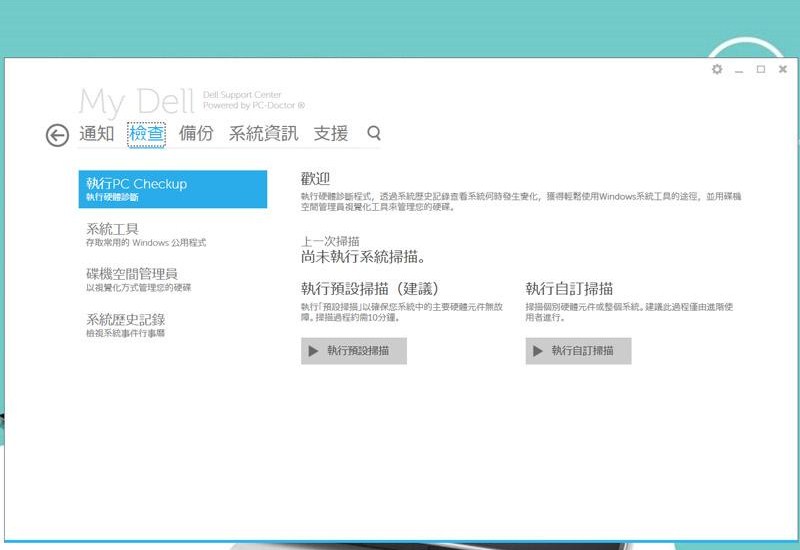Open the 支援 tab

[x=331, y=133]
